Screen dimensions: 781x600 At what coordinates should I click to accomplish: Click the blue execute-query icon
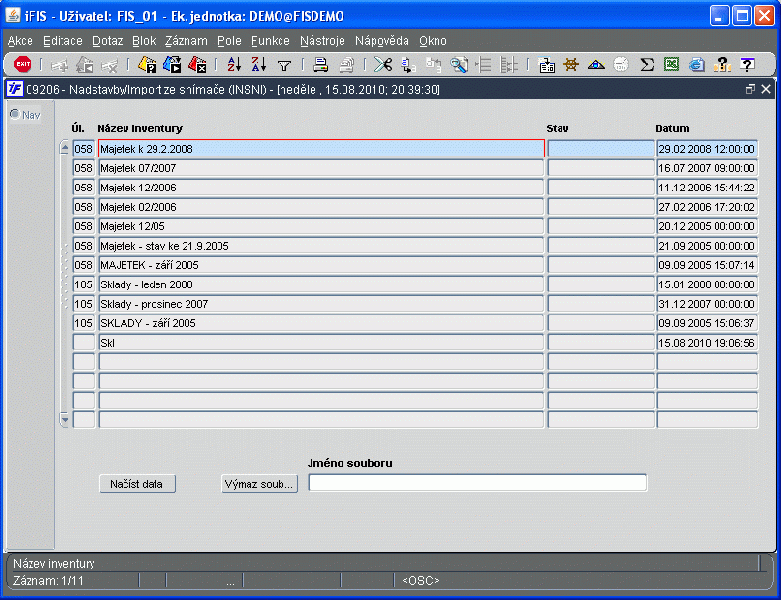(172, 65)
